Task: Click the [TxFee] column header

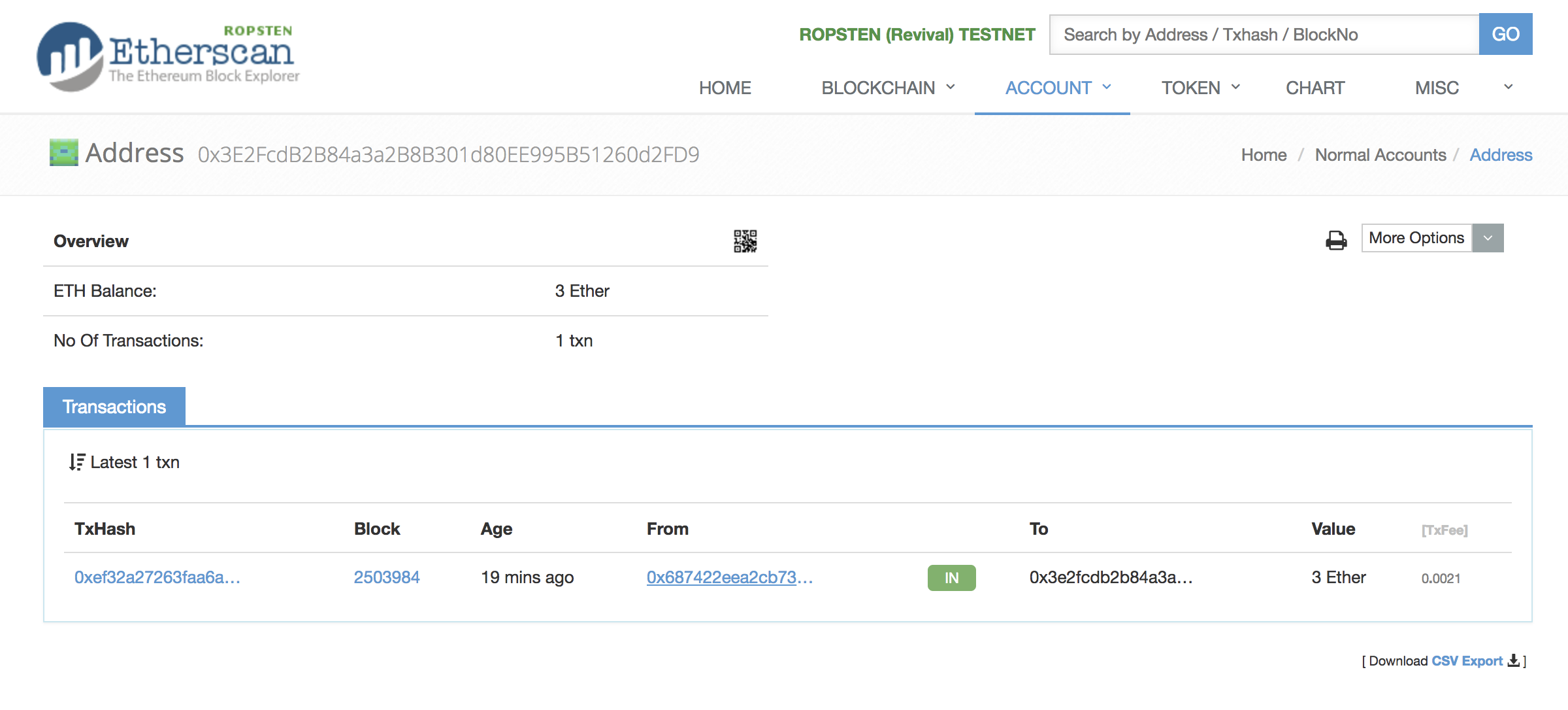Action: point(1445,530)
